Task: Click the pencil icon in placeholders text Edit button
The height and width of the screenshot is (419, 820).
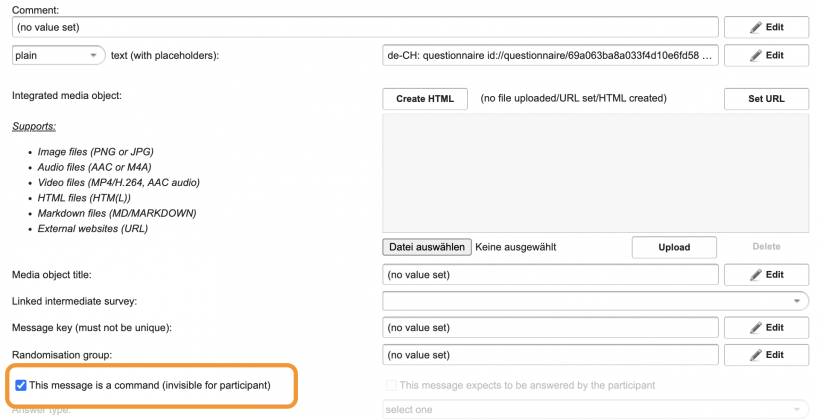Action: point(756,55)
